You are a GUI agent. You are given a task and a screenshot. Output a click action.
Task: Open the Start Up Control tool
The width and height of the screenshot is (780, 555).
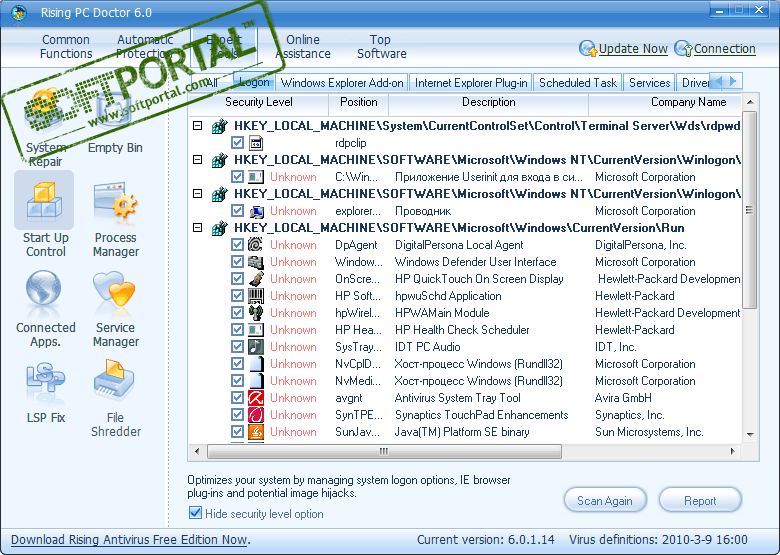point(45,215)
